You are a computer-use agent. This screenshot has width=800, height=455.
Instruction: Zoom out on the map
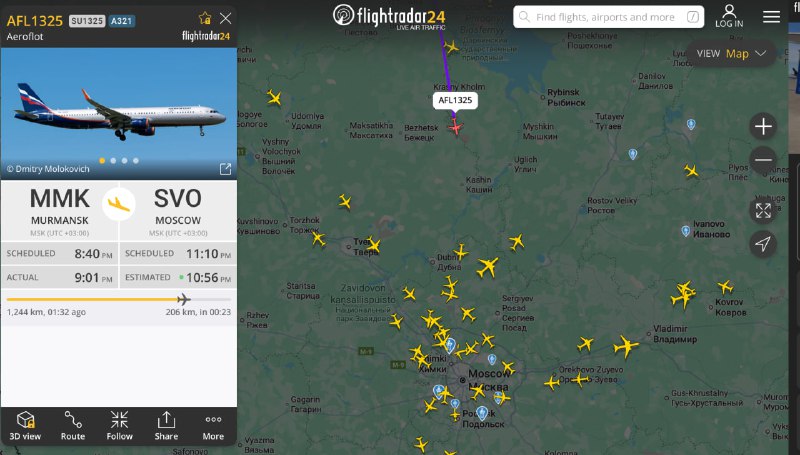click(x=763, y=160)
